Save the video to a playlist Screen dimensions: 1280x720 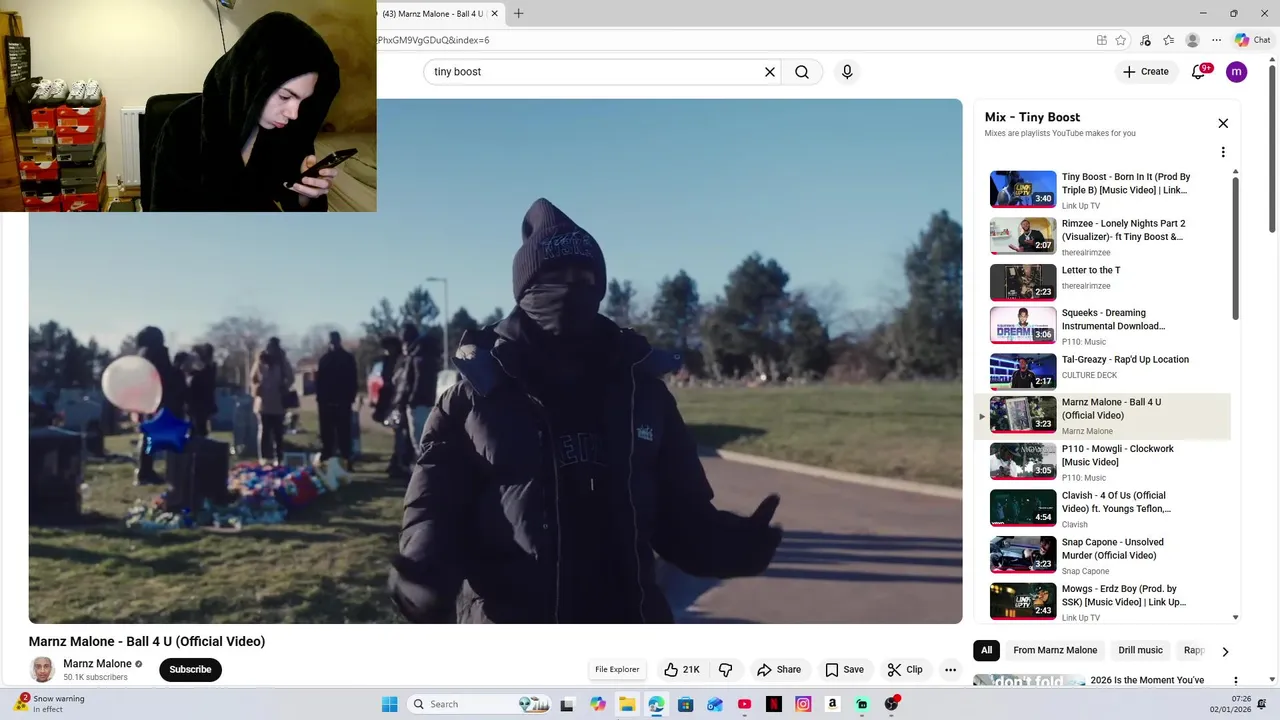pos(844,670)
